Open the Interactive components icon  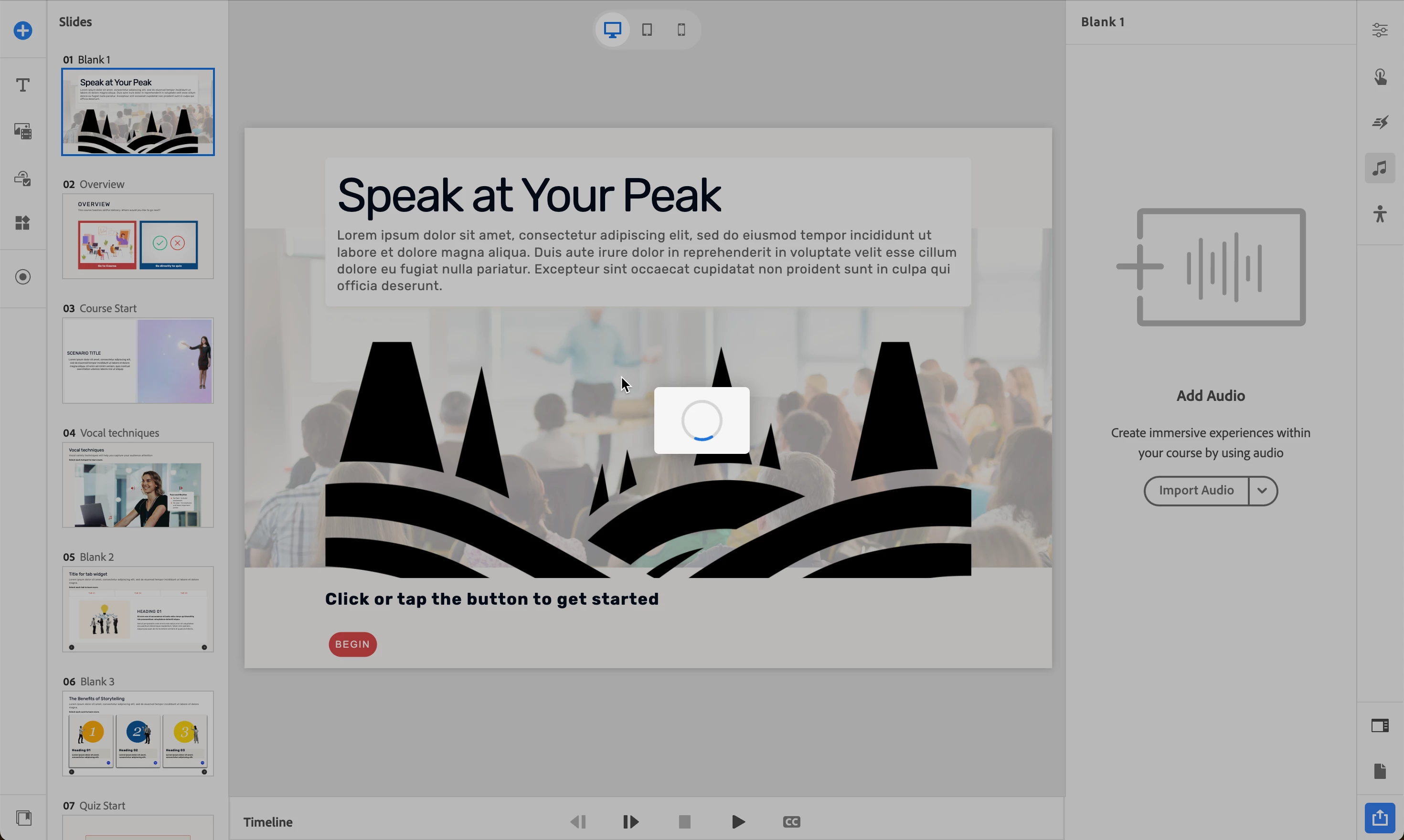click(22, 178)
